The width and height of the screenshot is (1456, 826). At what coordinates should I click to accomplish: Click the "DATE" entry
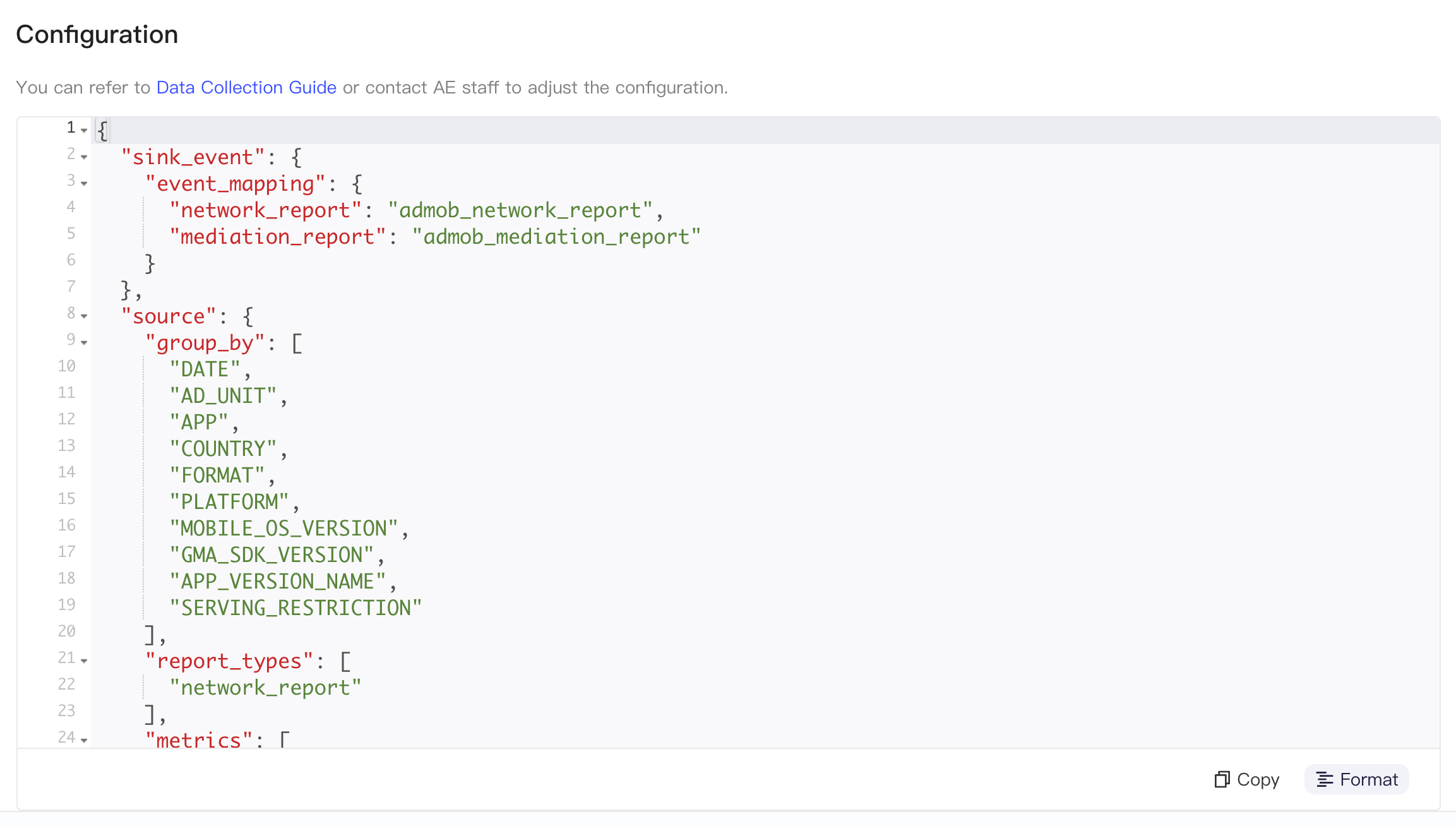(x=205, y=369)
